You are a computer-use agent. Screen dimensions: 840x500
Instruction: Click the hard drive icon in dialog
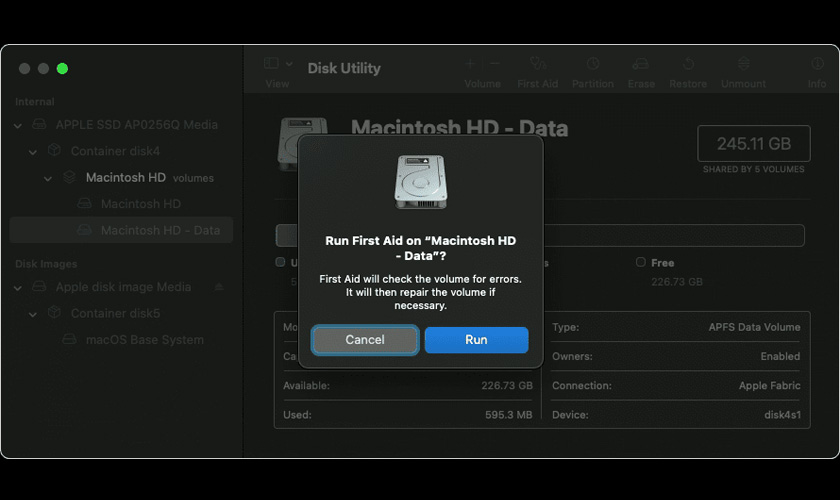(421, 182)
